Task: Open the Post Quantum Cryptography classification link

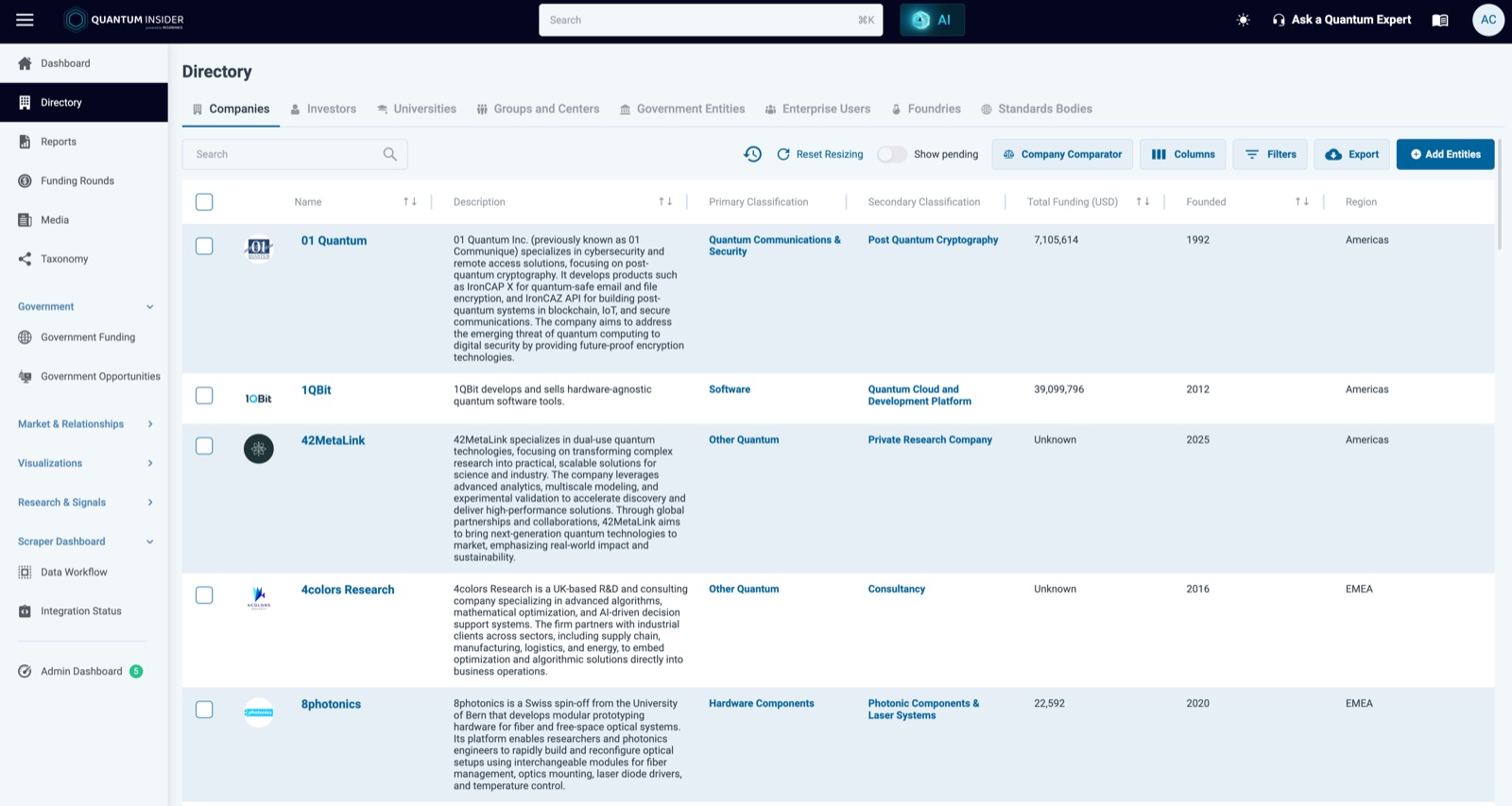Action: click(x=933, y=240)
